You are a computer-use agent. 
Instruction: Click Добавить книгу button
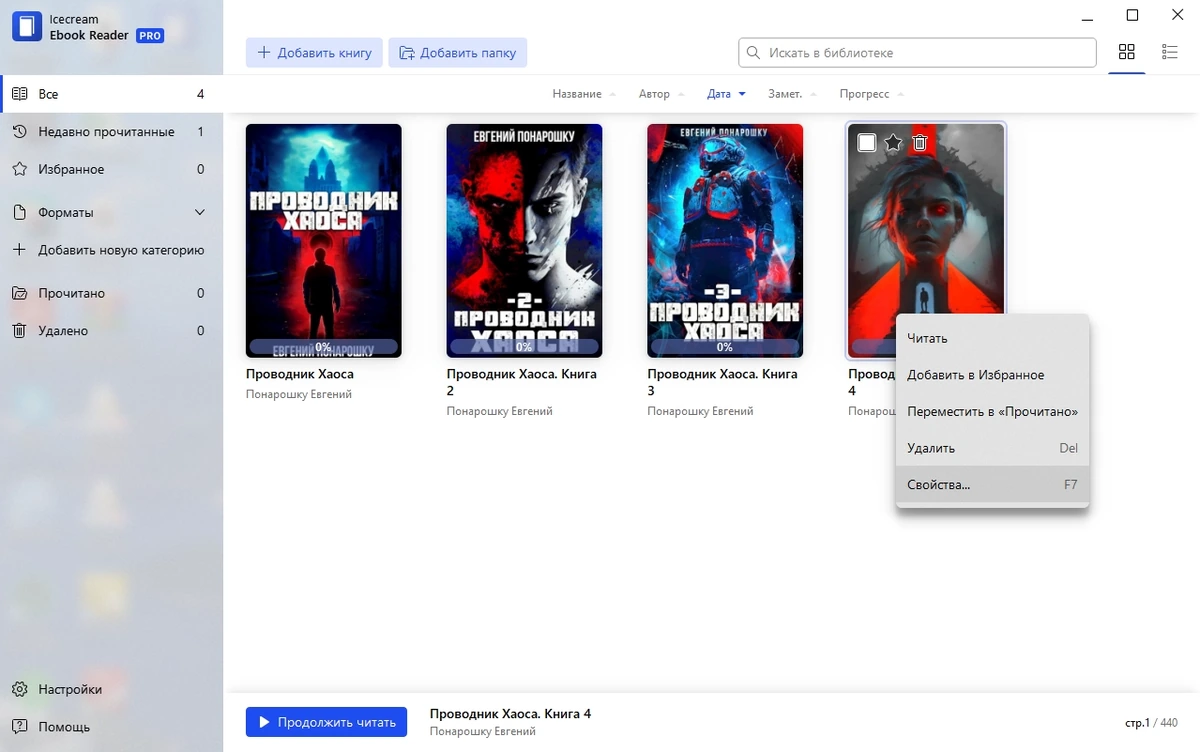click(x=314, y=53)
